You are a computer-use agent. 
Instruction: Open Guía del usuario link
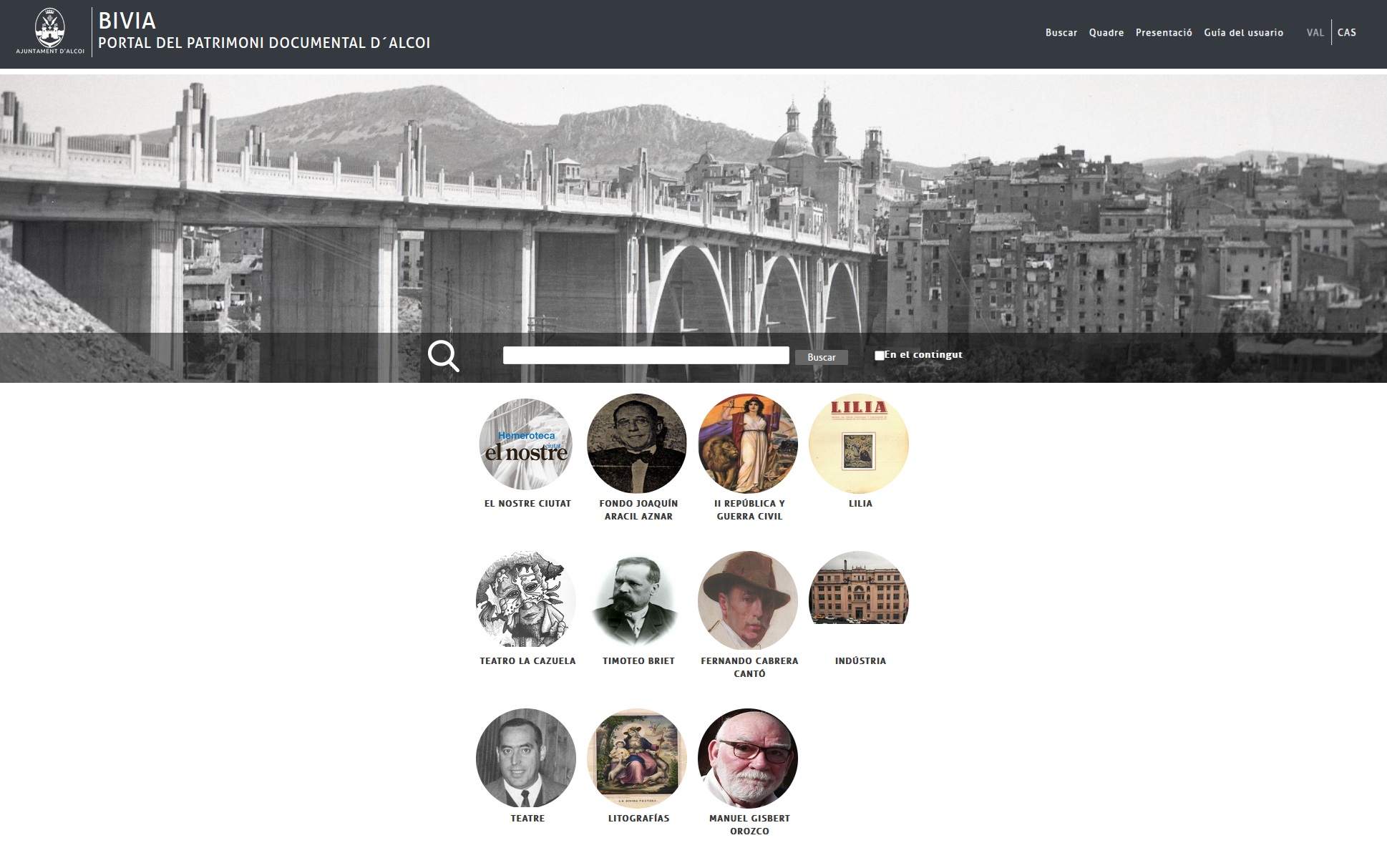1243,33
